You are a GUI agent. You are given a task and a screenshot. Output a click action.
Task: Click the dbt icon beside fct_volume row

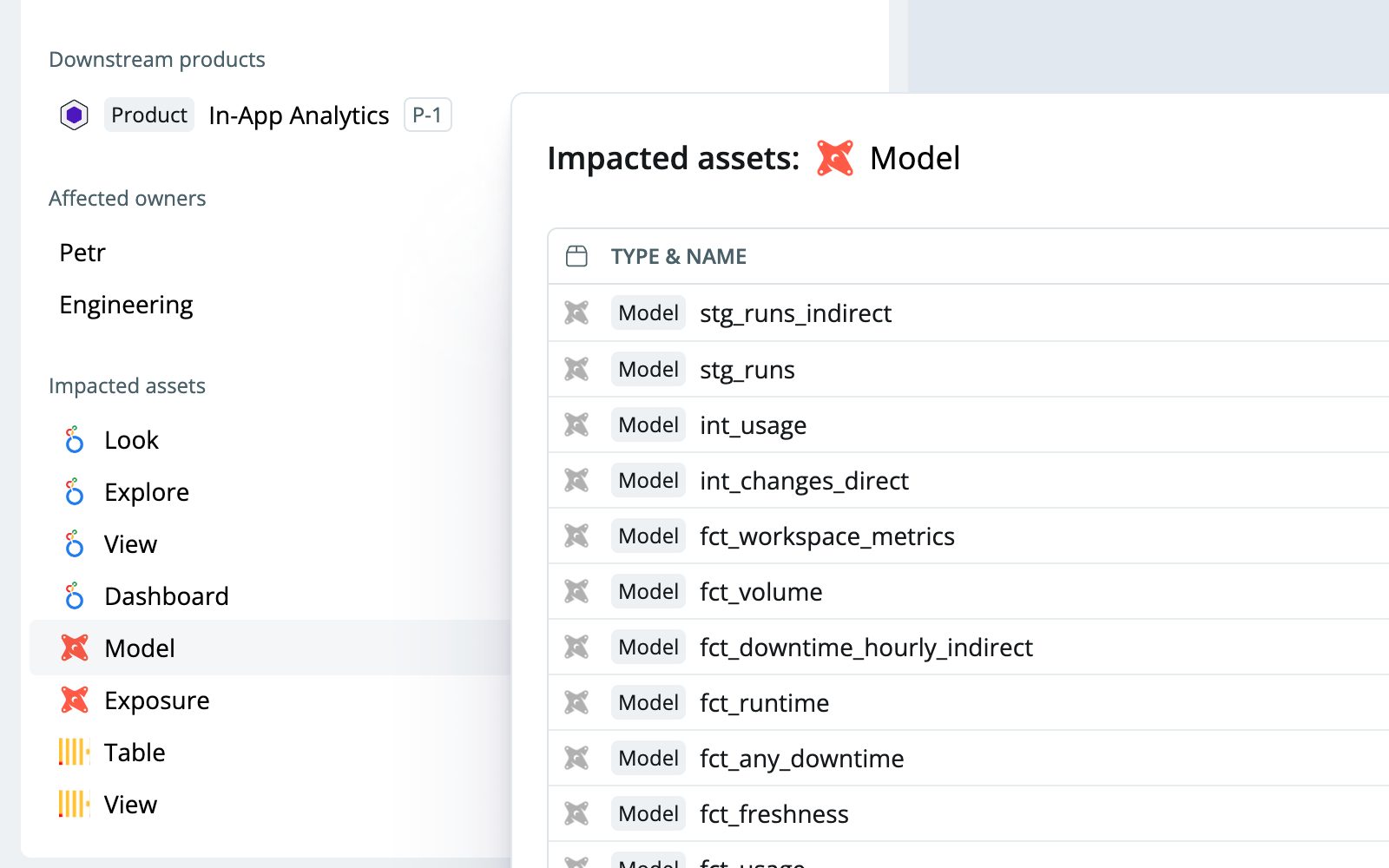click(x=577, y=591)
